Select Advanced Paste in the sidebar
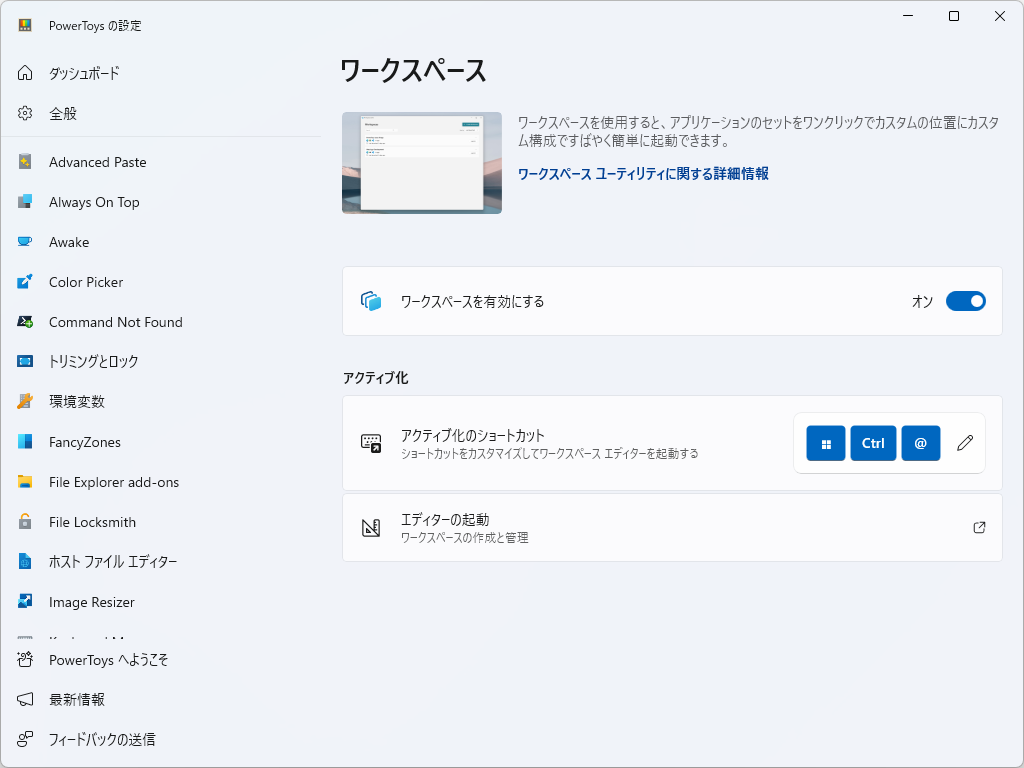The image size is (1024, 768). (97, 162)
